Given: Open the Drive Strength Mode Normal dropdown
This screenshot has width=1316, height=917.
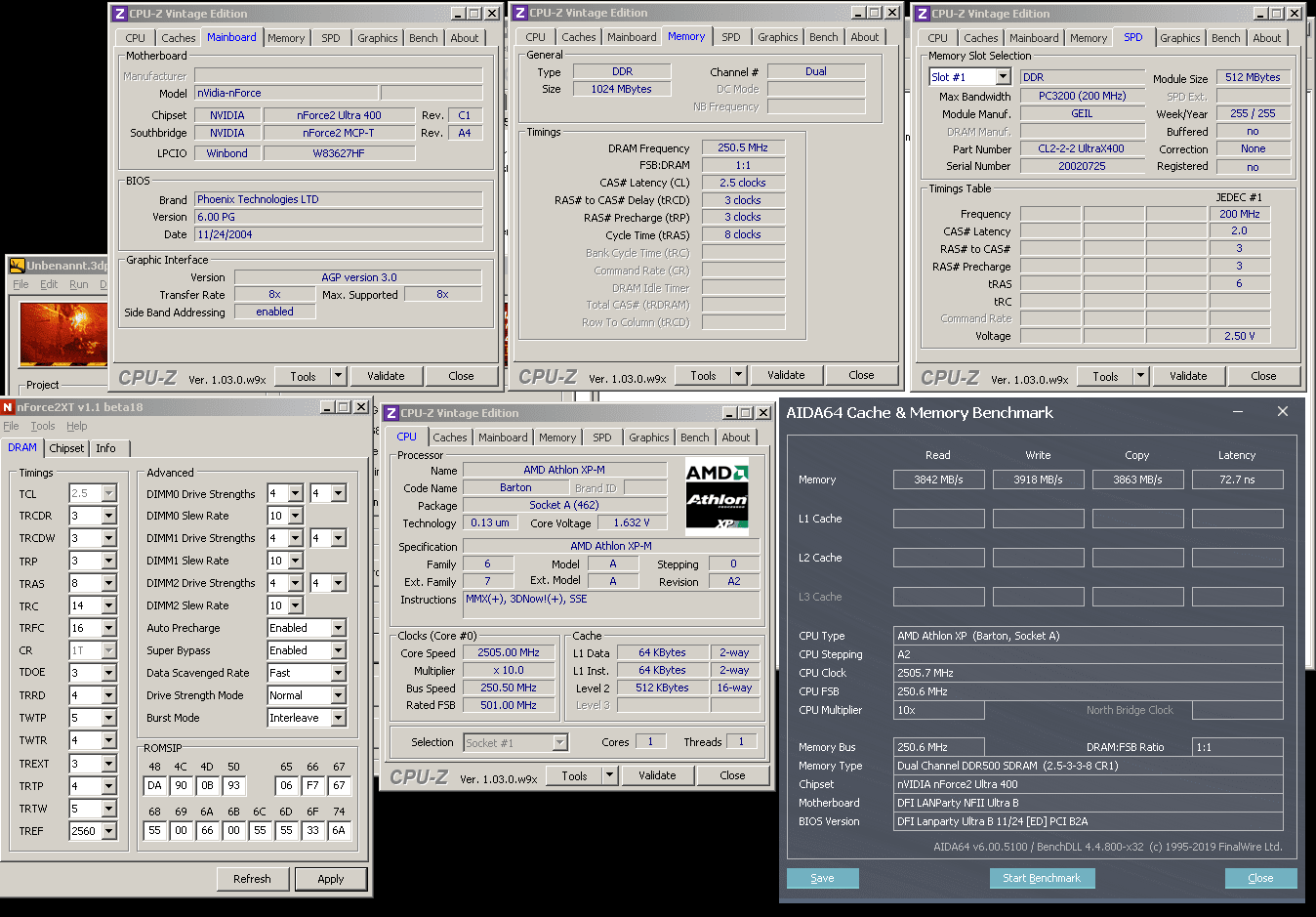Looking at the screenshot, I should pos(338,695).
